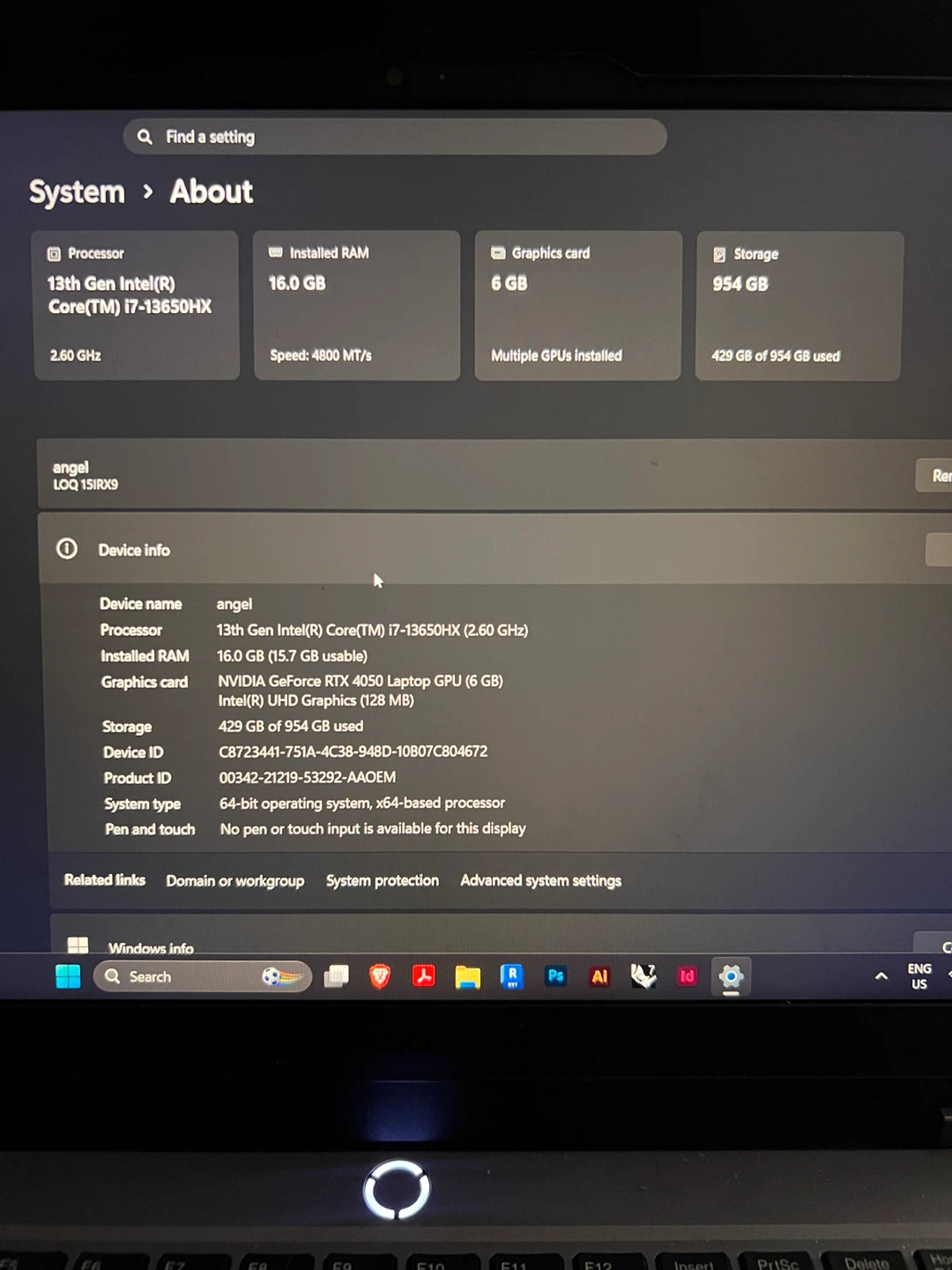Open InDesign from the taskbar
The image size is (952, 1270).
click(687, 976)
